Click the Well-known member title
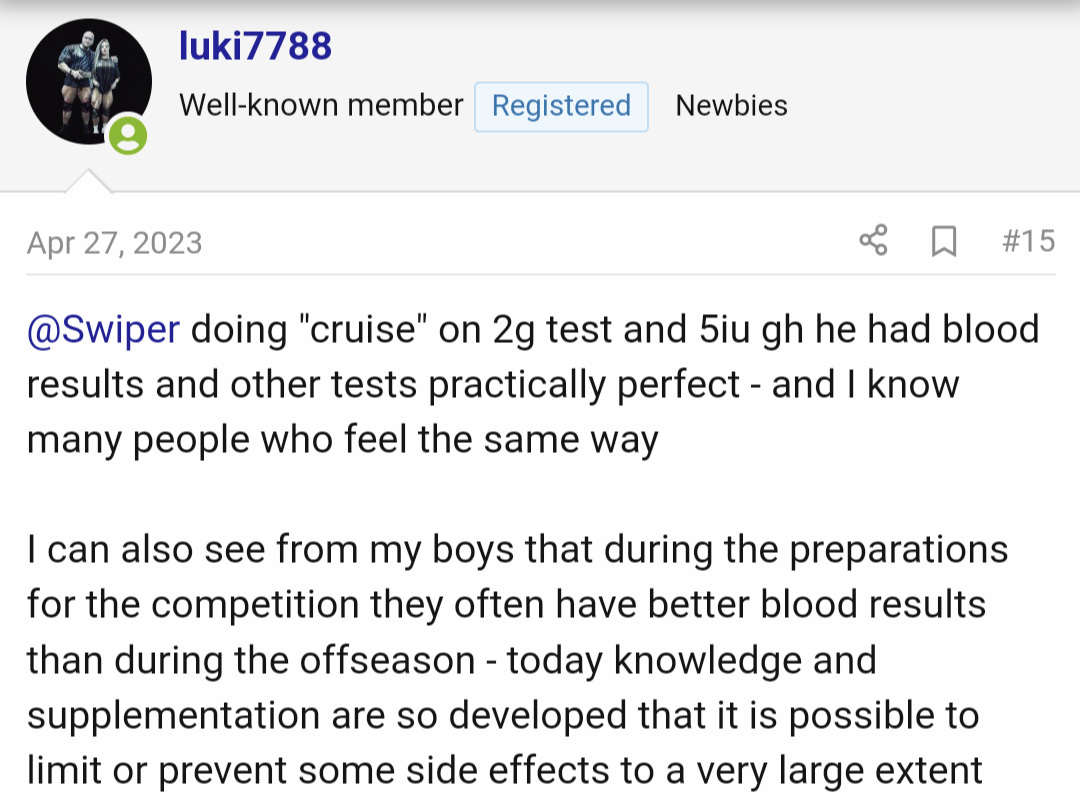This screenshot has height=809, width=1080. coord(321,106)
